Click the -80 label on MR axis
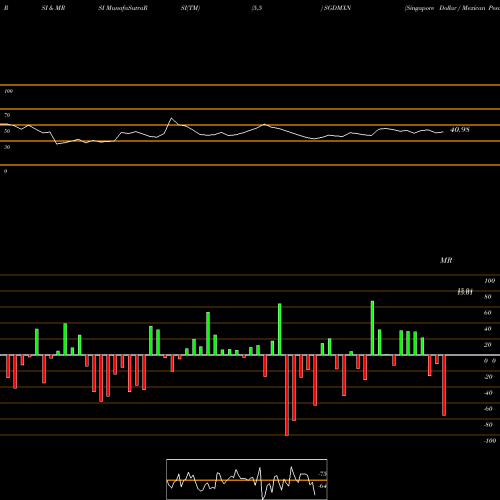Viewport: 500px width, 500px height. pyautogui.click(x=488, y=425)
